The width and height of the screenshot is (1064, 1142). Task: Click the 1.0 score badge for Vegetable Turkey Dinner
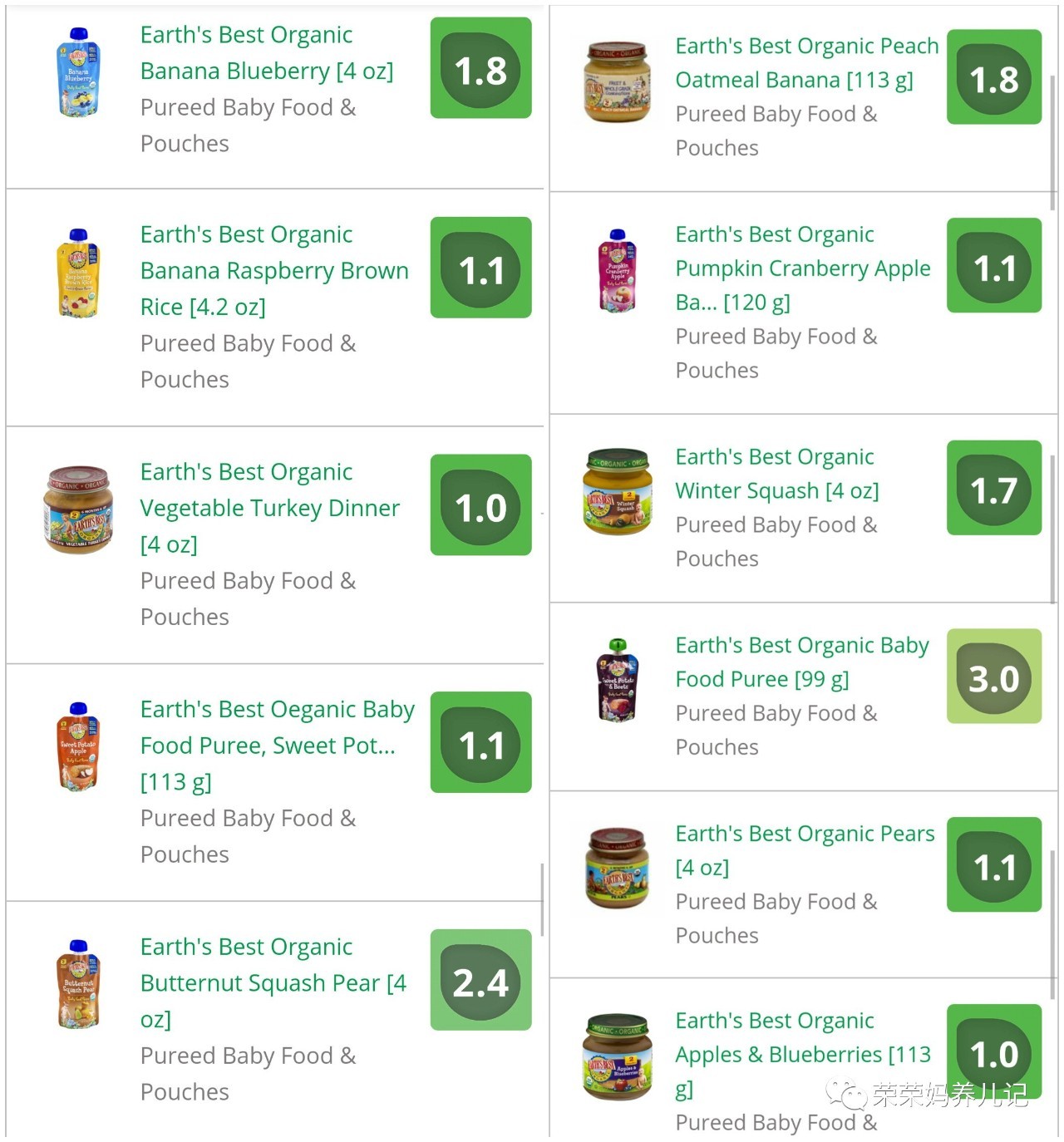pos(480,505)
